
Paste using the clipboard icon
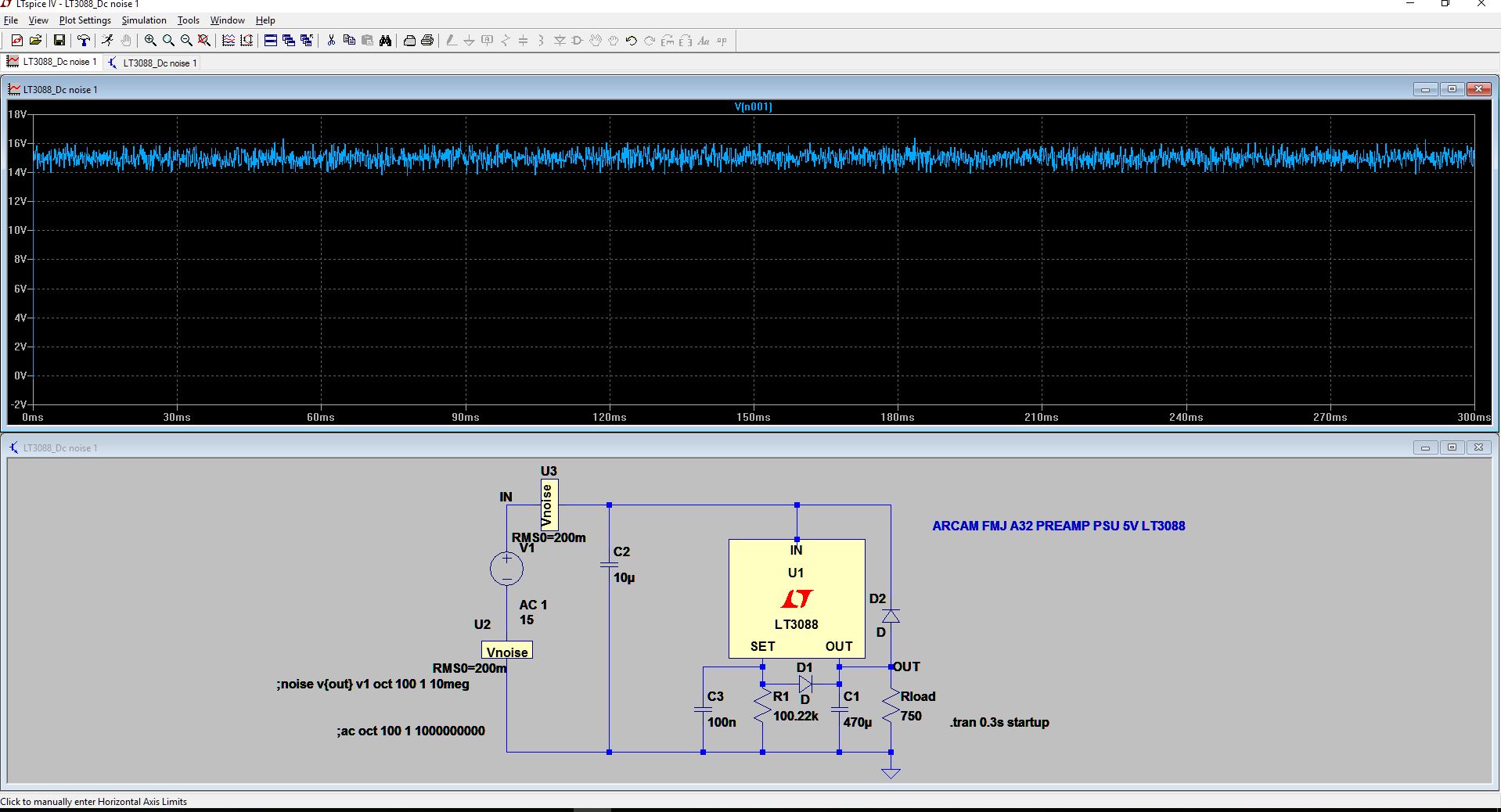[x=367, y=41]
